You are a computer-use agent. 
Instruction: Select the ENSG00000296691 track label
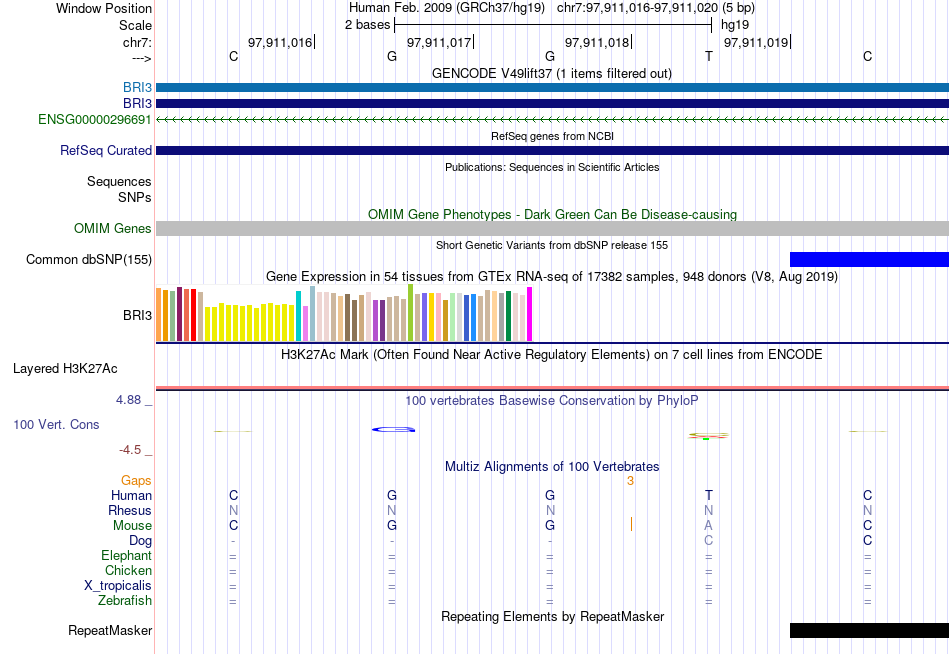95,119
